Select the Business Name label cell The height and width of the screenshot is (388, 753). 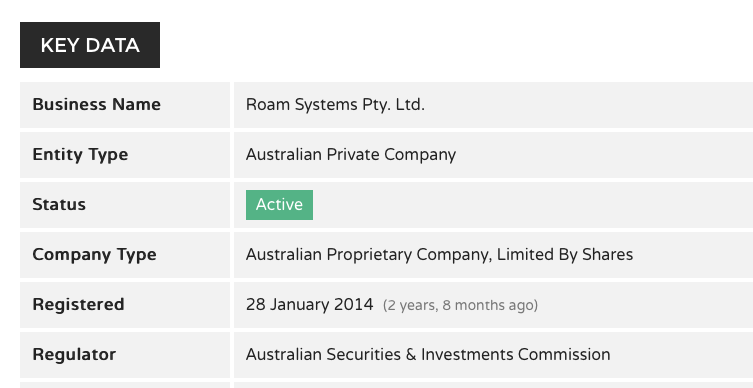tap(125, 105)
